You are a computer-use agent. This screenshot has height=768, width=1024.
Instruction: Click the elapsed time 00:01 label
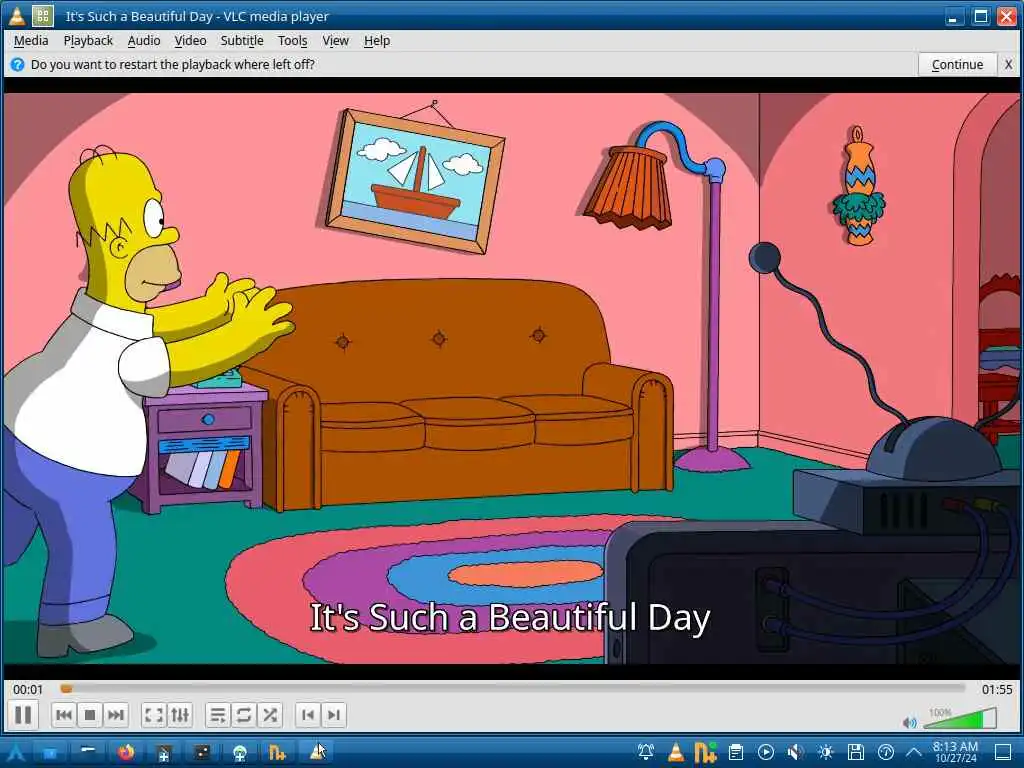[x=28, y=690]
